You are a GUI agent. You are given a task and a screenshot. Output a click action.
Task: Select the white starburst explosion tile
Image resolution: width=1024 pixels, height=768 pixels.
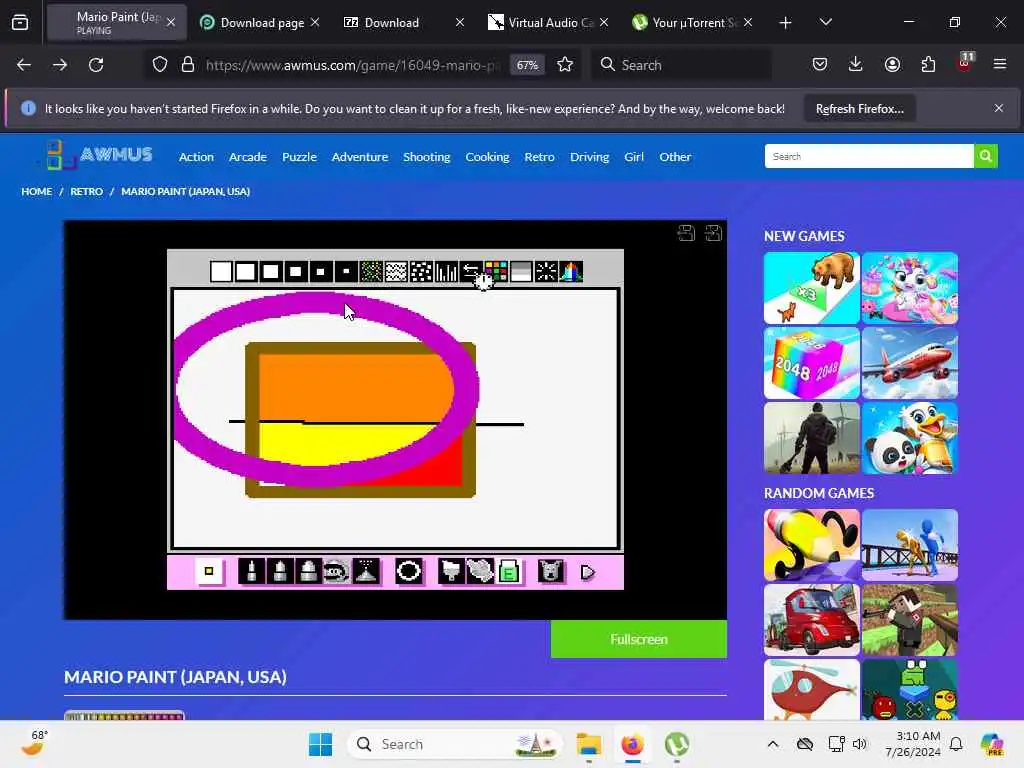click(x=546, y=271)
